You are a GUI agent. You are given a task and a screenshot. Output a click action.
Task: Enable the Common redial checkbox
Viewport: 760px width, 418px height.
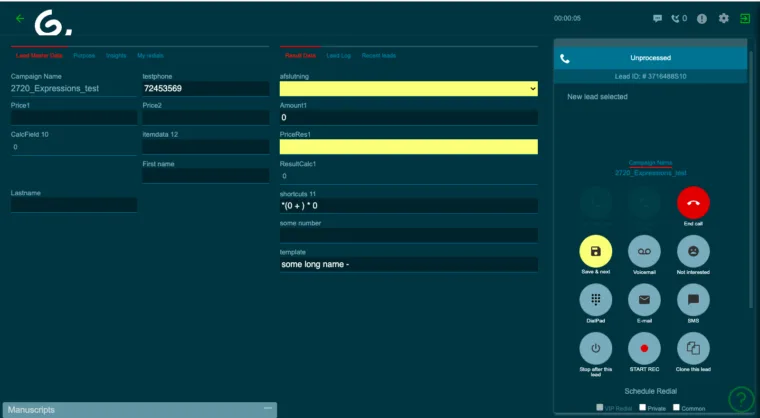676,407
